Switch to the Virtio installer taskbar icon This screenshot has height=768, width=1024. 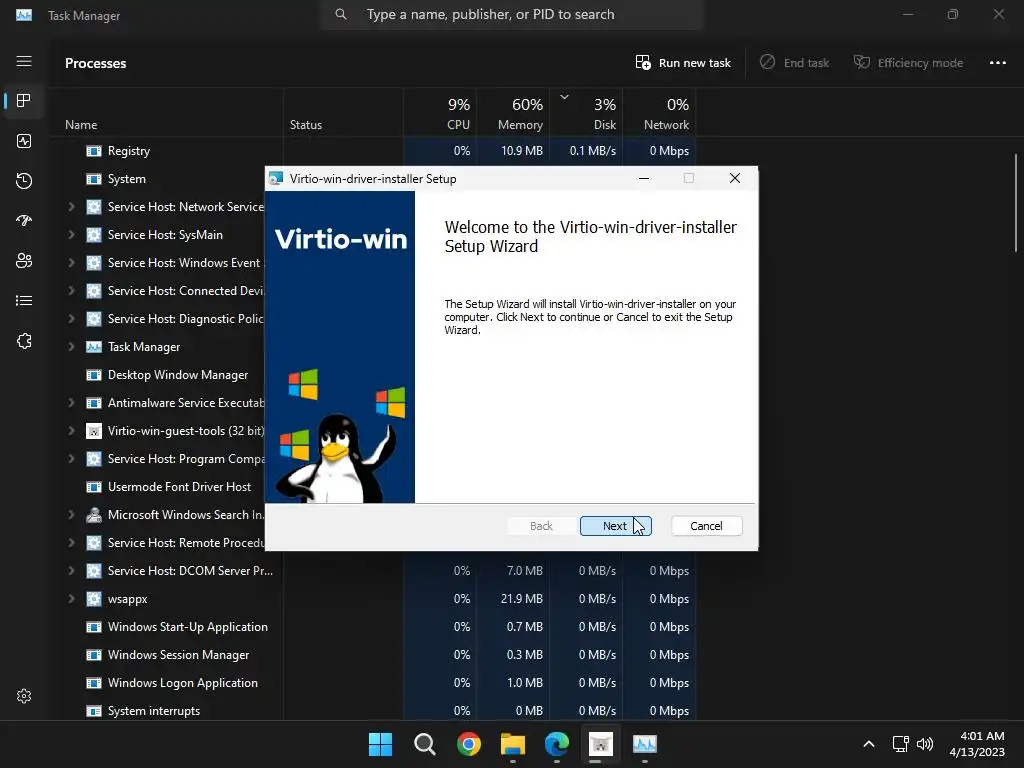click(x=600, y=744)
